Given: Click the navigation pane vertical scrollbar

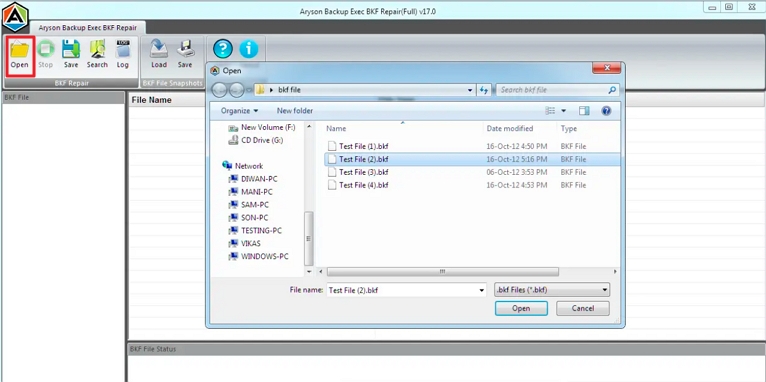Looking at the screenshot, I should point(309,238).
